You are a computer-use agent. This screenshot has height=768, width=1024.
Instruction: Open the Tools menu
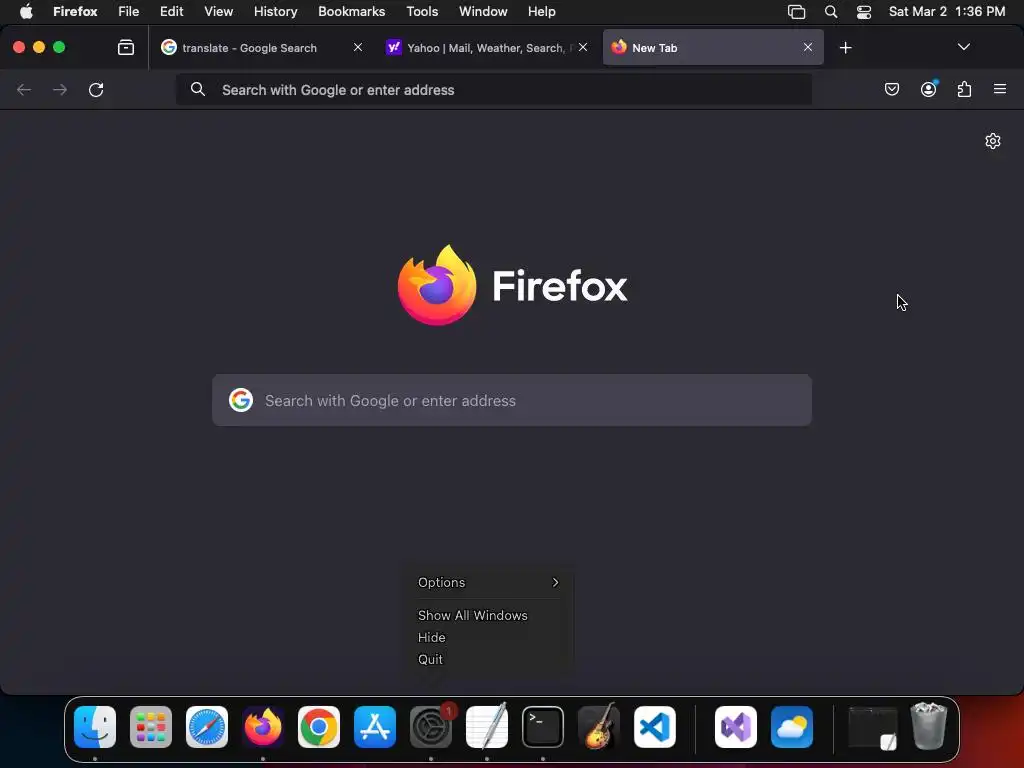[x=422, y=11]
